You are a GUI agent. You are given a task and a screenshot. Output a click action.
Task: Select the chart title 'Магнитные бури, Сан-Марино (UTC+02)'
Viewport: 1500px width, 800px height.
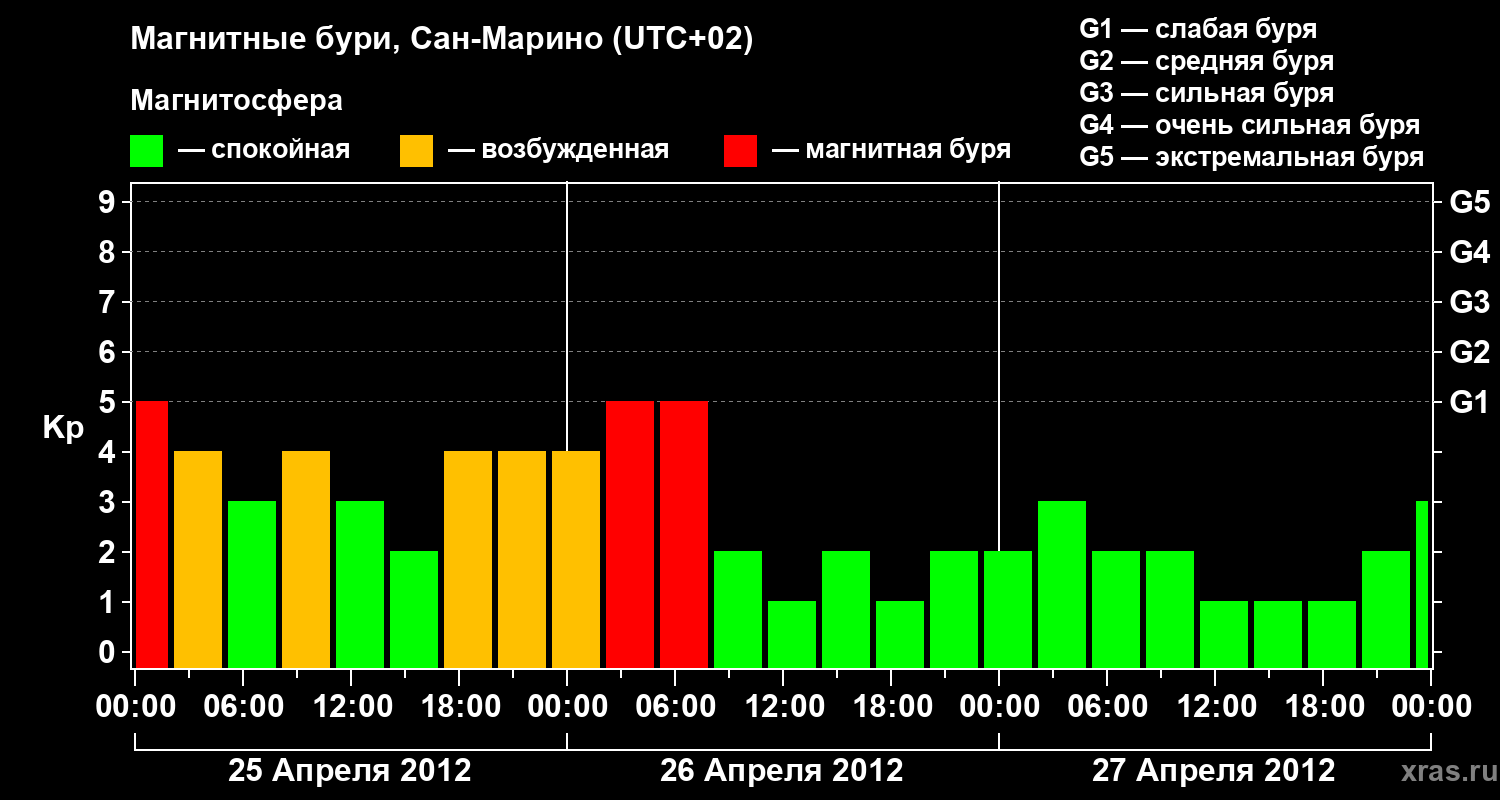tap(441, 39)
